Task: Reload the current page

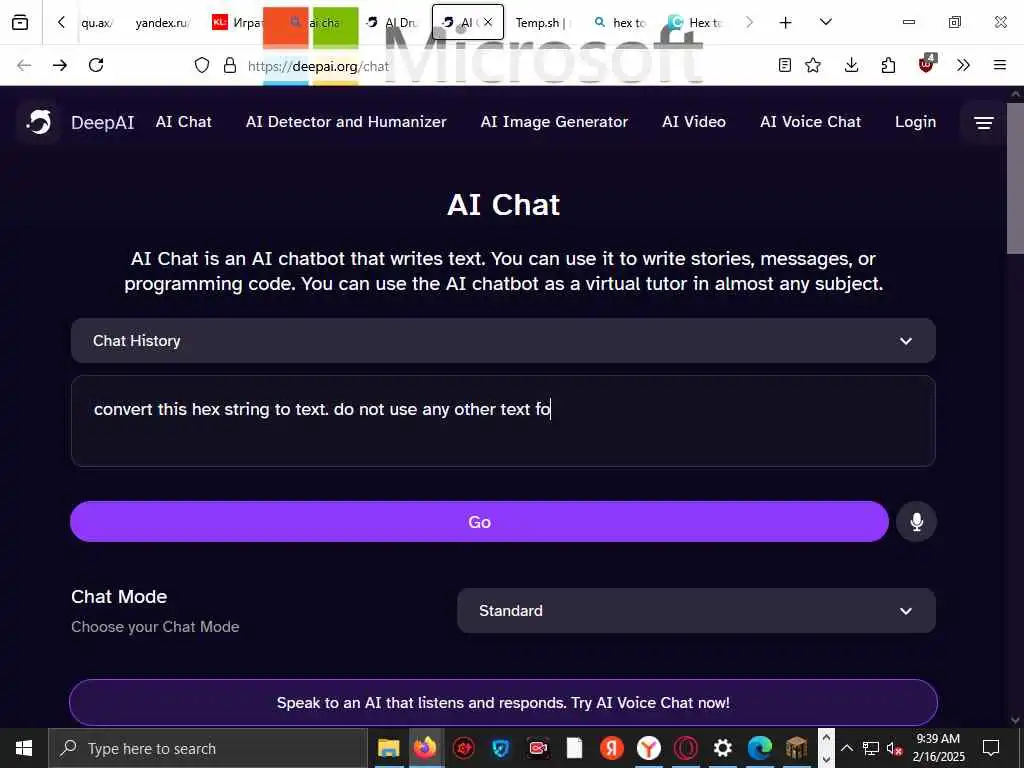Action: (96, 65)
